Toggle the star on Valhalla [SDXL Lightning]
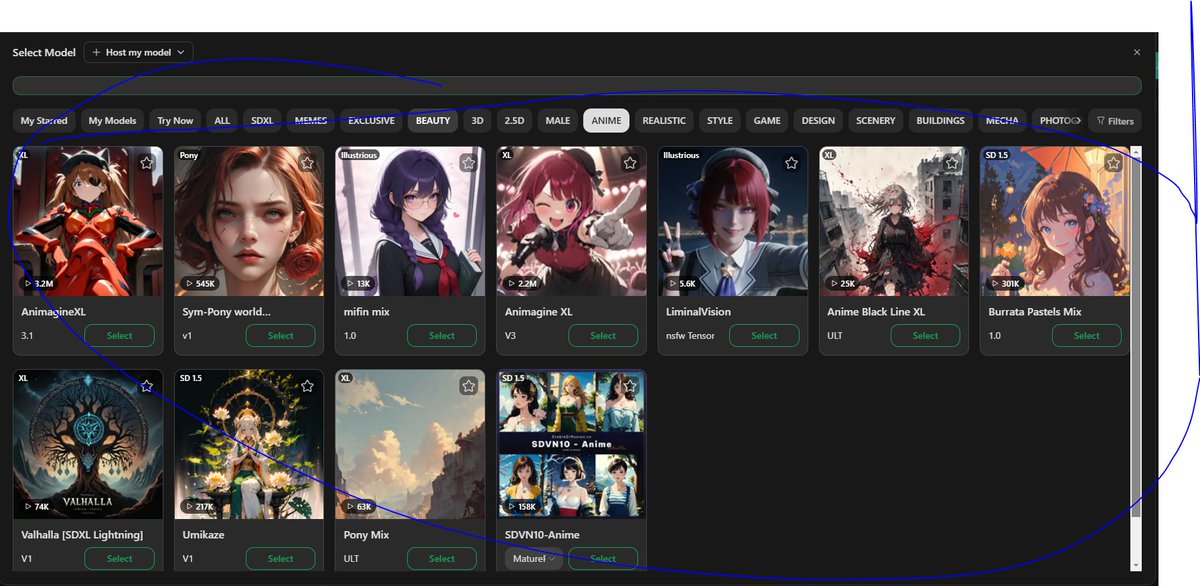 click(146, 386)
